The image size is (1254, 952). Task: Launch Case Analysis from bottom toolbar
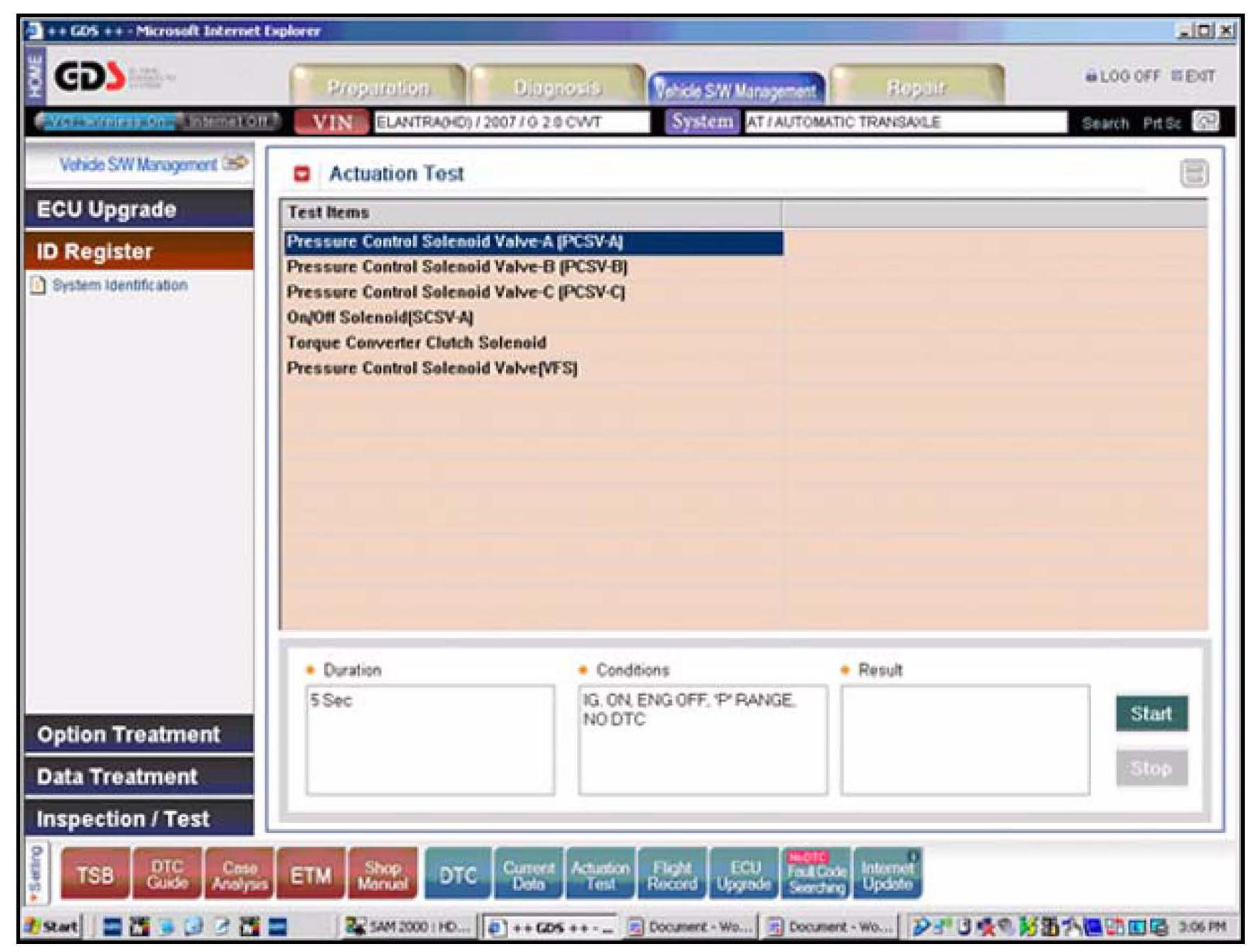click(x=239, y=875)
